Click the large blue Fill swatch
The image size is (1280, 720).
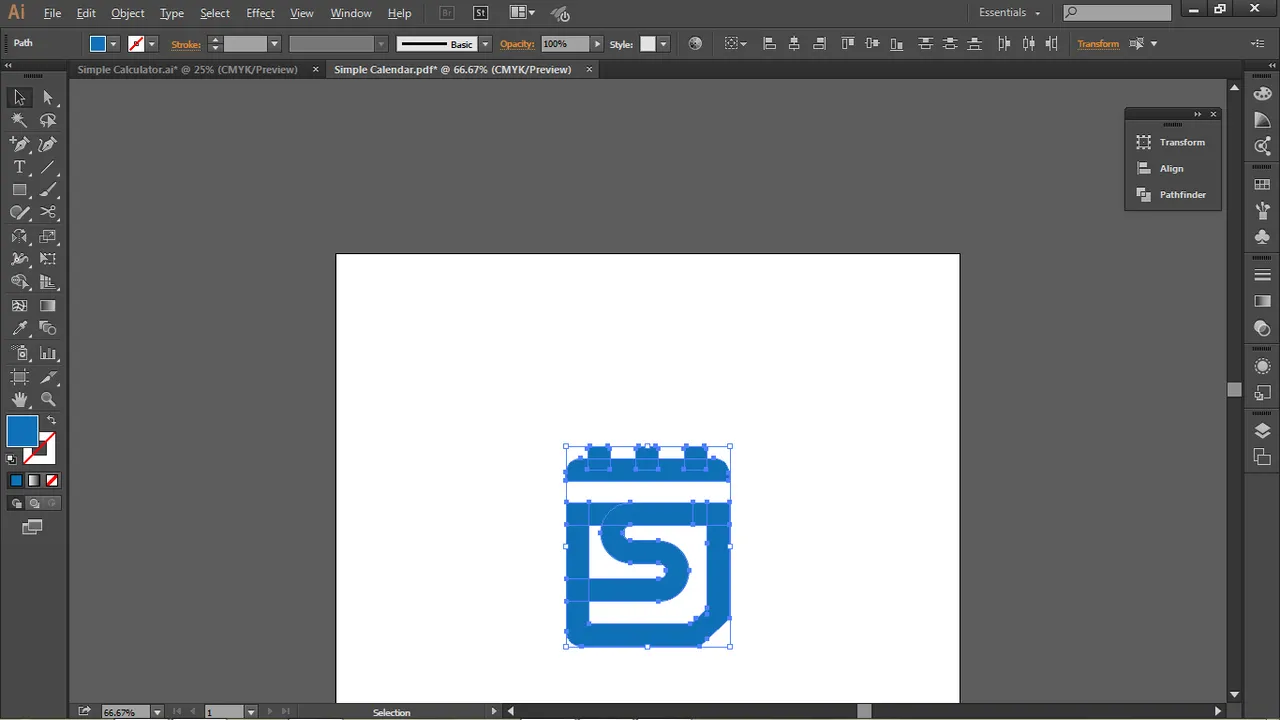22,431
